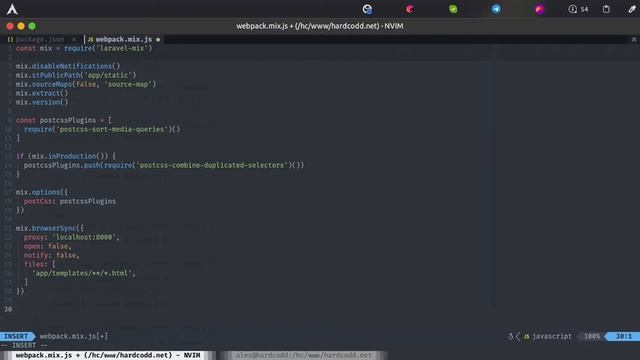
Task: Select the NVIM bottom terminal tab
Action: point(108,355)
